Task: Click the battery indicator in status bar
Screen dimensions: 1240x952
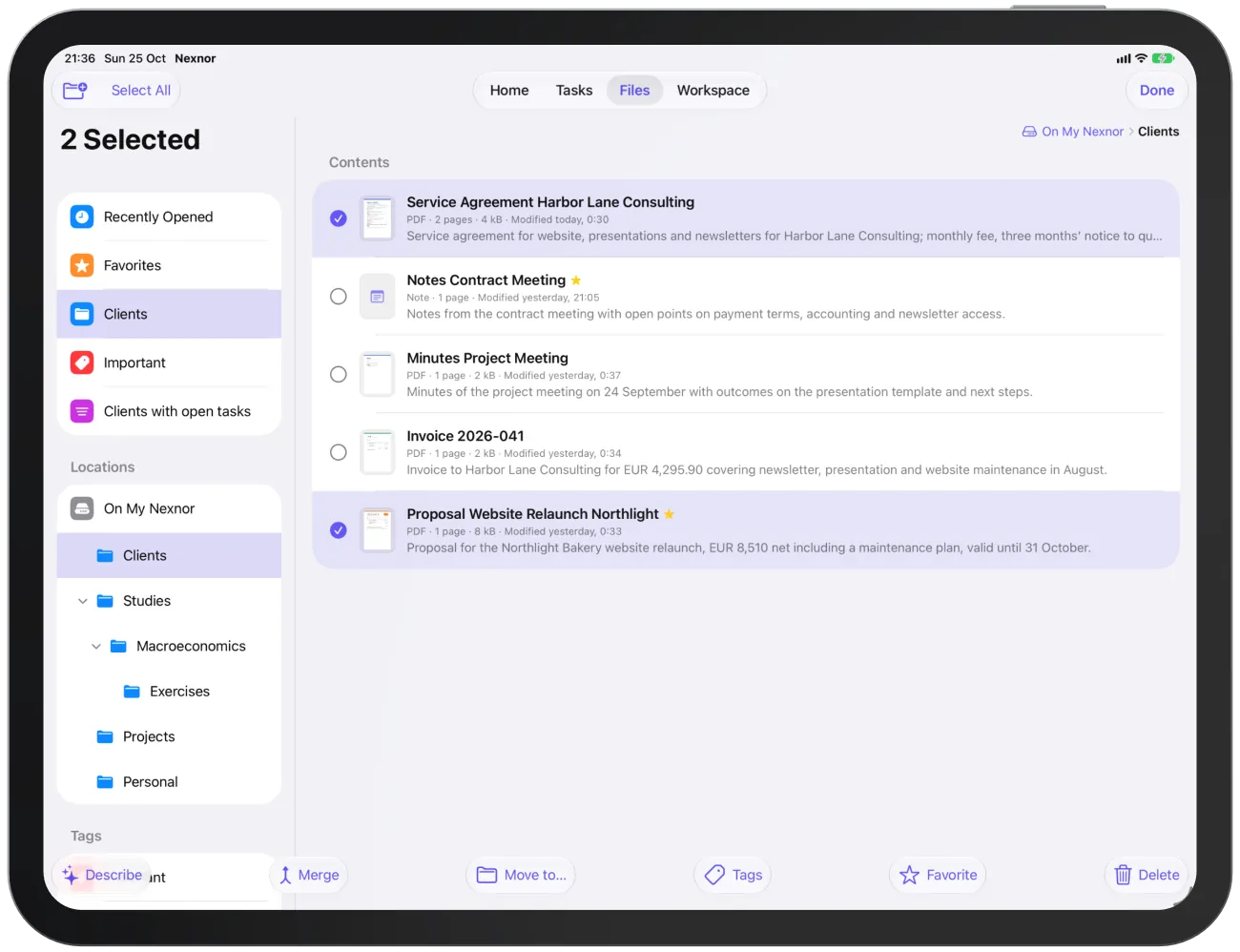Action: point(1163,58)
